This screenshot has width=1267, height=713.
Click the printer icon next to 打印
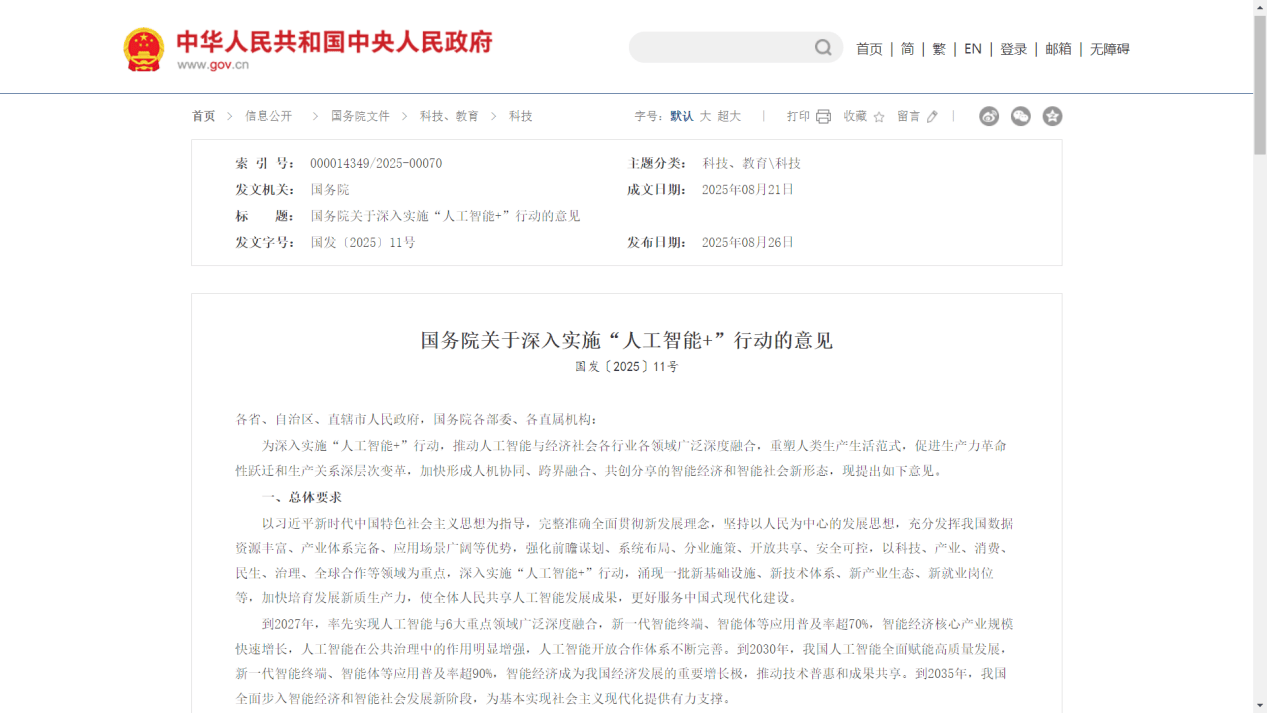pos(823,117)
